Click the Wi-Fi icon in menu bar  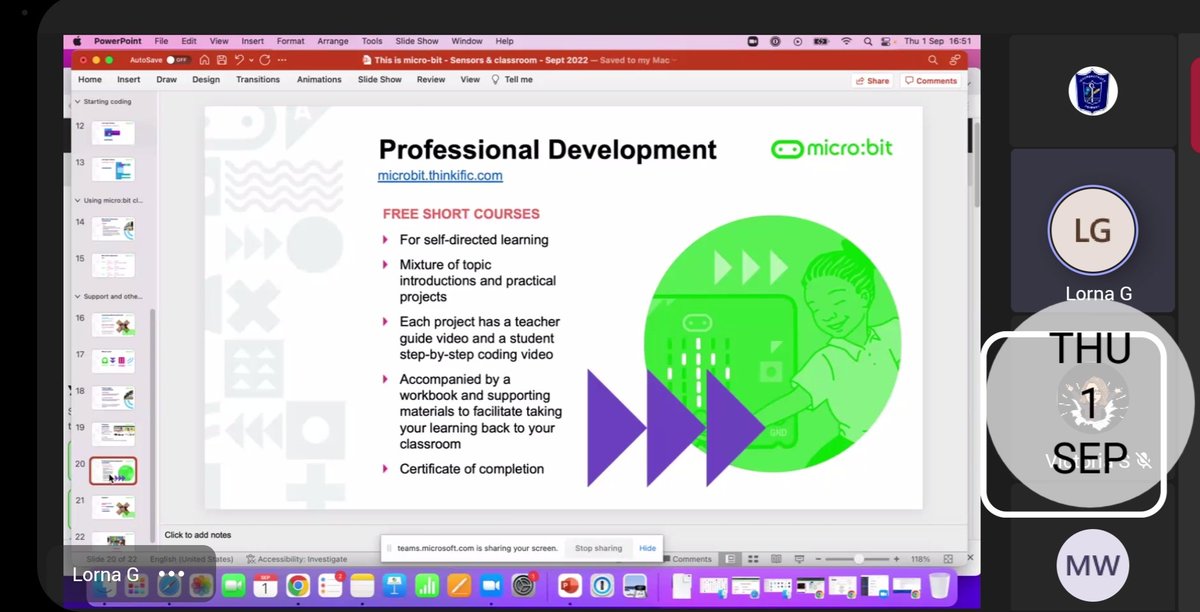tap(846, 41)
